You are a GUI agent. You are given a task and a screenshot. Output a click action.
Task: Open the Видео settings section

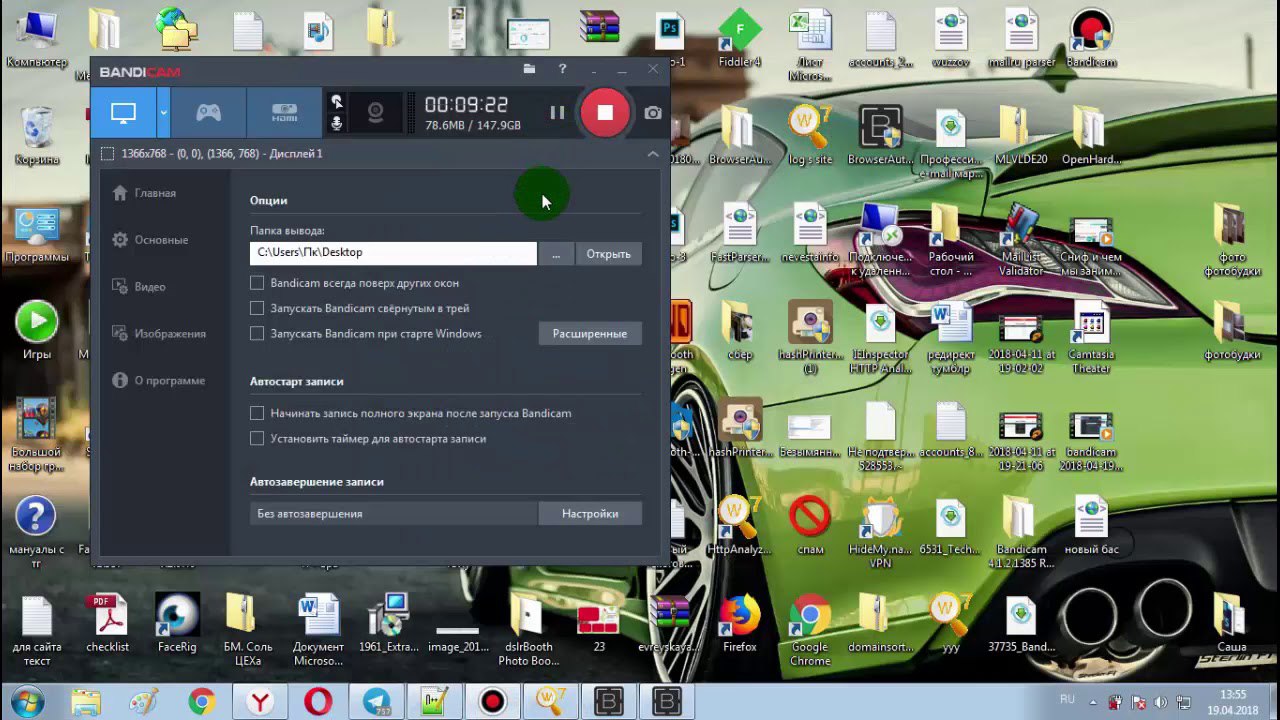pyautogui.click(x=139, y=287)
